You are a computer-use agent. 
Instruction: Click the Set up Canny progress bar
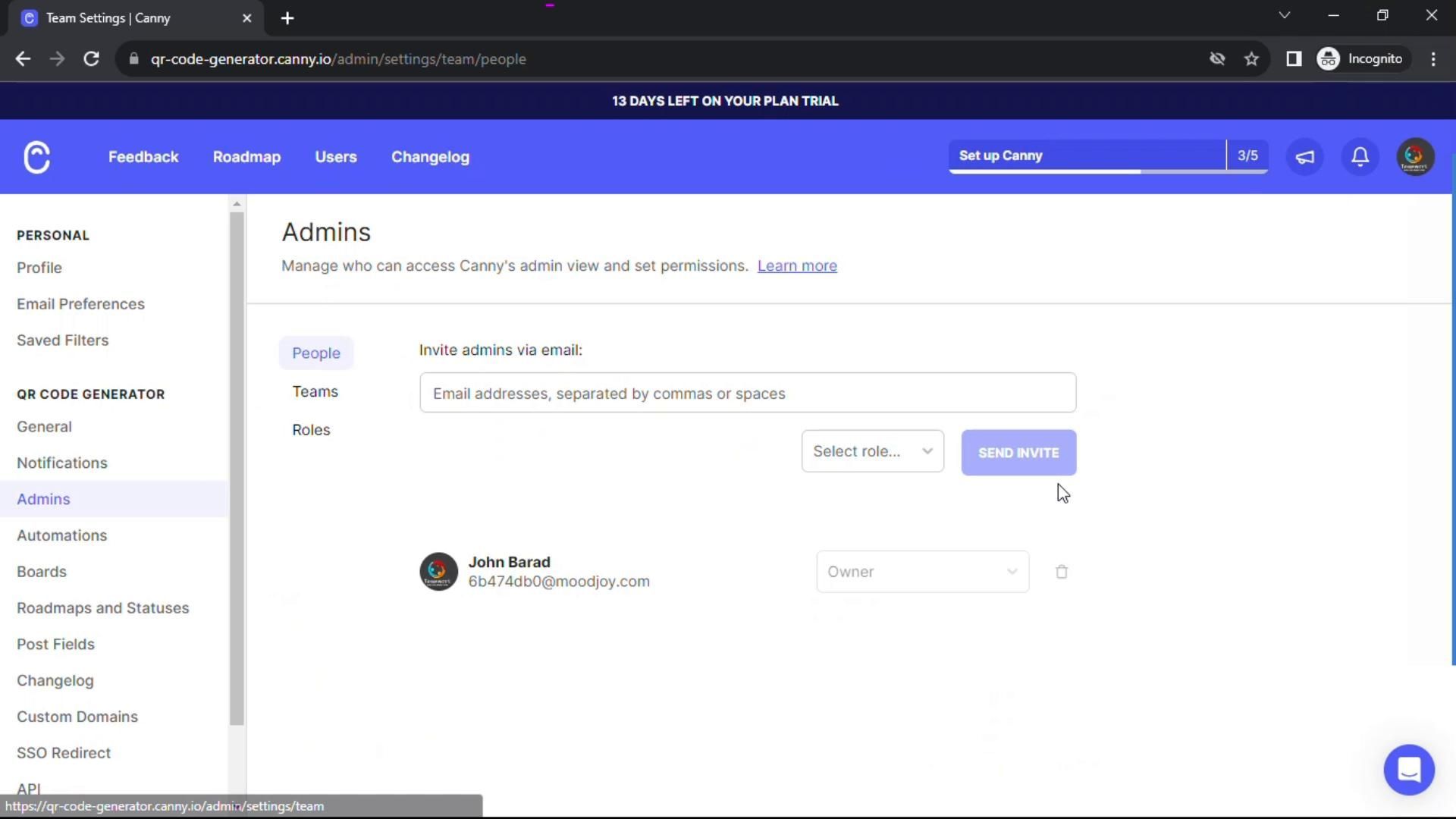pos(1086,155)
